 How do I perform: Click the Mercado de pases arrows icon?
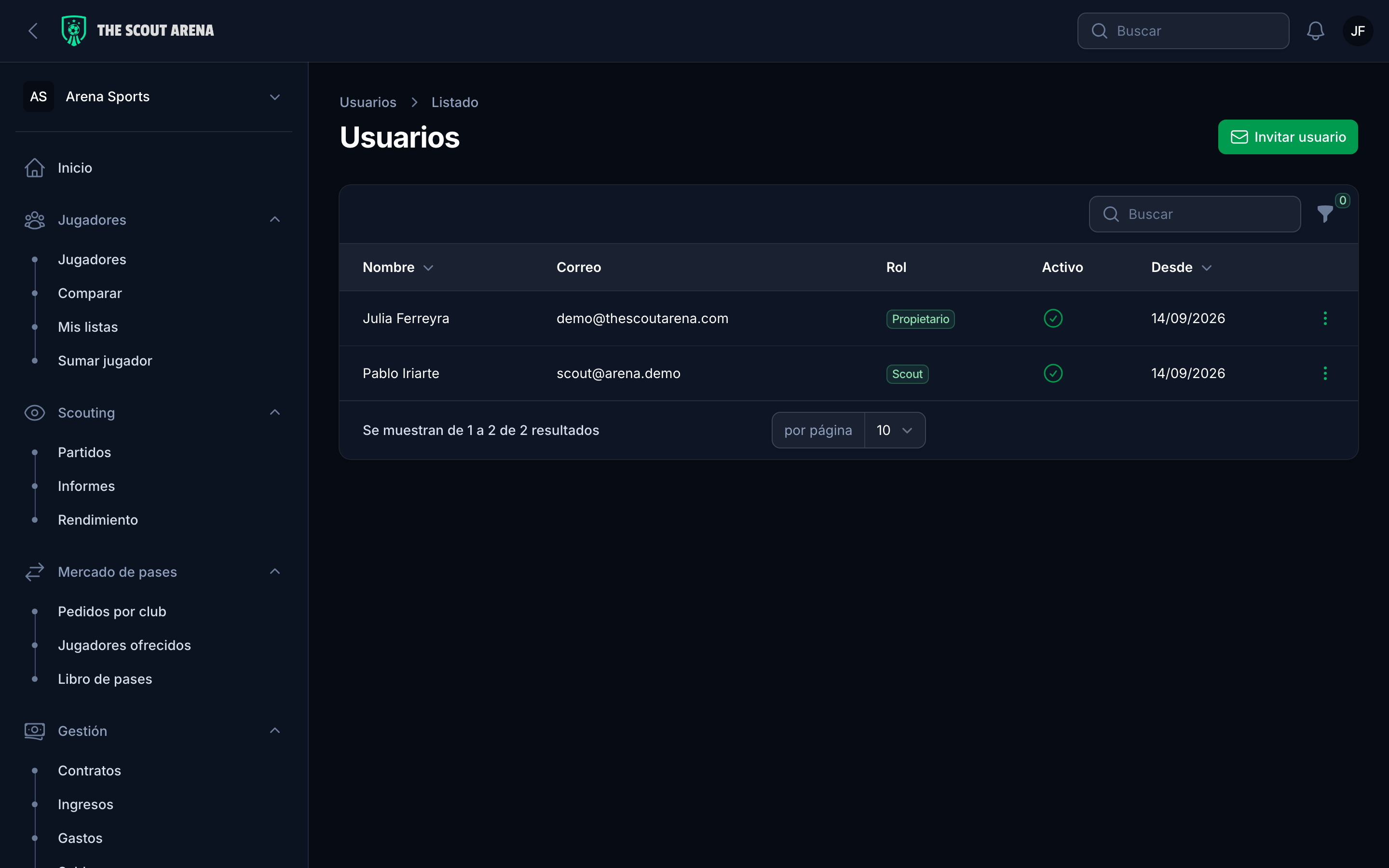click(x=34, y=572)
